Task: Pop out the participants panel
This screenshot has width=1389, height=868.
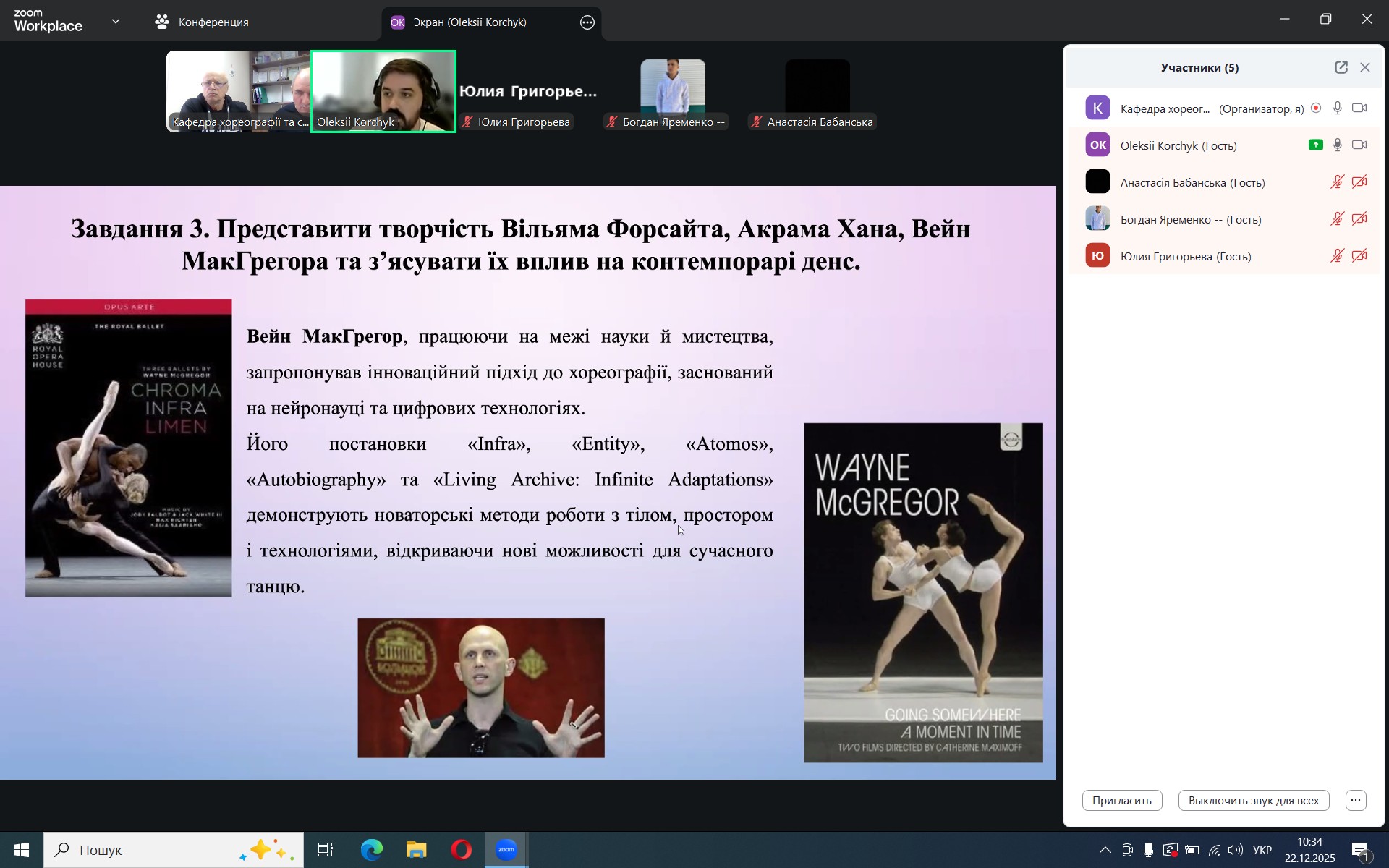Action: [1341, 67]
